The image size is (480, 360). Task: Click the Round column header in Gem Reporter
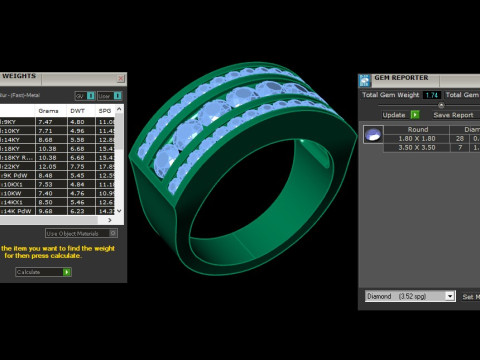click(417, 130)
